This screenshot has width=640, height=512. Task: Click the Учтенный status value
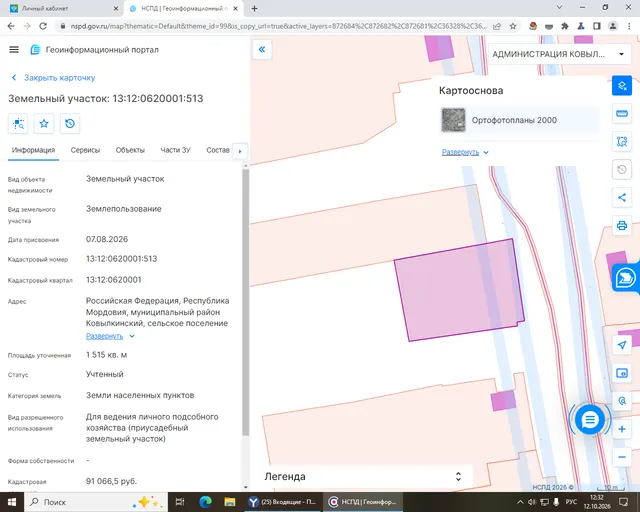[x=104, y=374]
